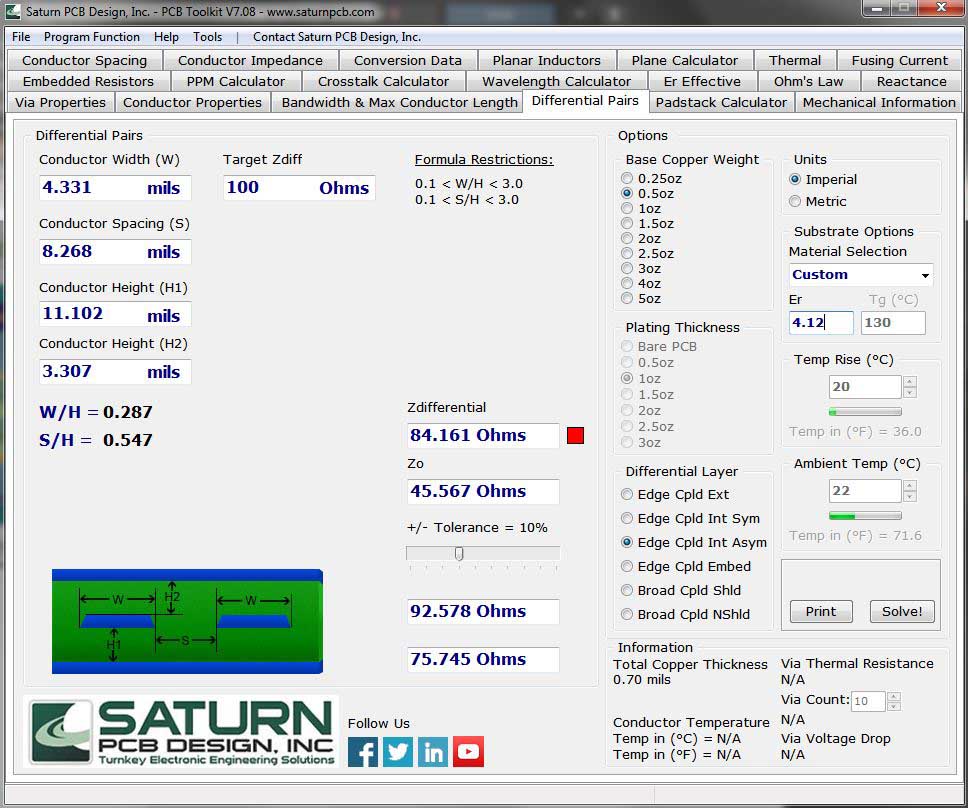Expand the Material Selection Custom dropdown

(925, 275)
